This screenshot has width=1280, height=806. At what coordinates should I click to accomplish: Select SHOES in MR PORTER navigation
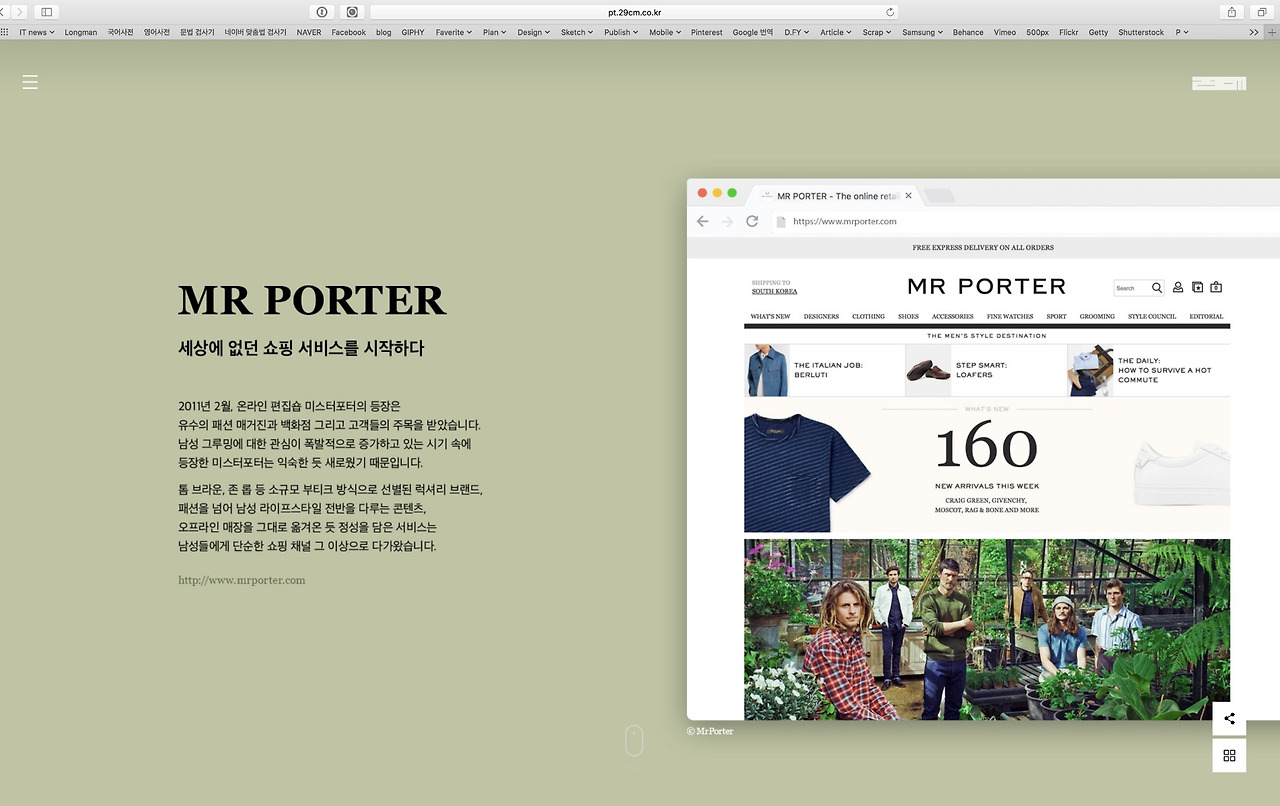(x=908, y=316)
